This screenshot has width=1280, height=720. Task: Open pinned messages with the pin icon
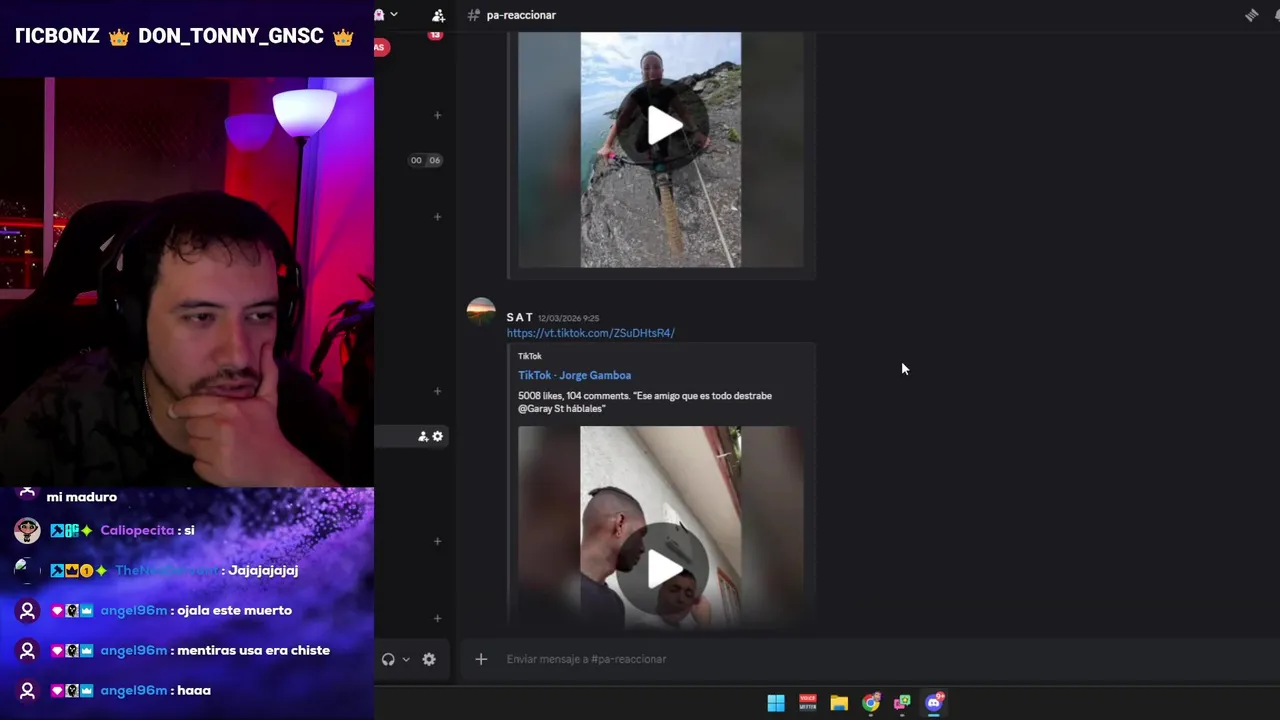tap(1251, 15)
